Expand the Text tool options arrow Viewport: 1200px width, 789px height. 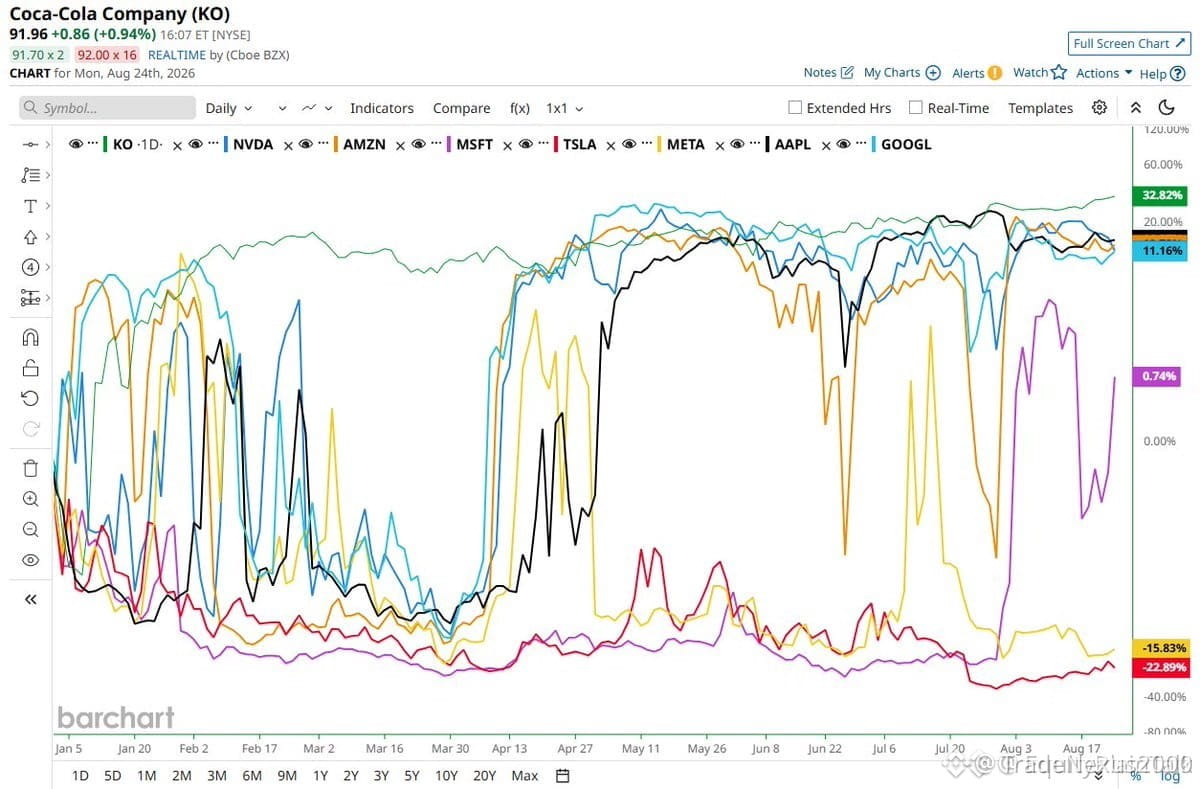pyautogui.click(x=47, y=206)
